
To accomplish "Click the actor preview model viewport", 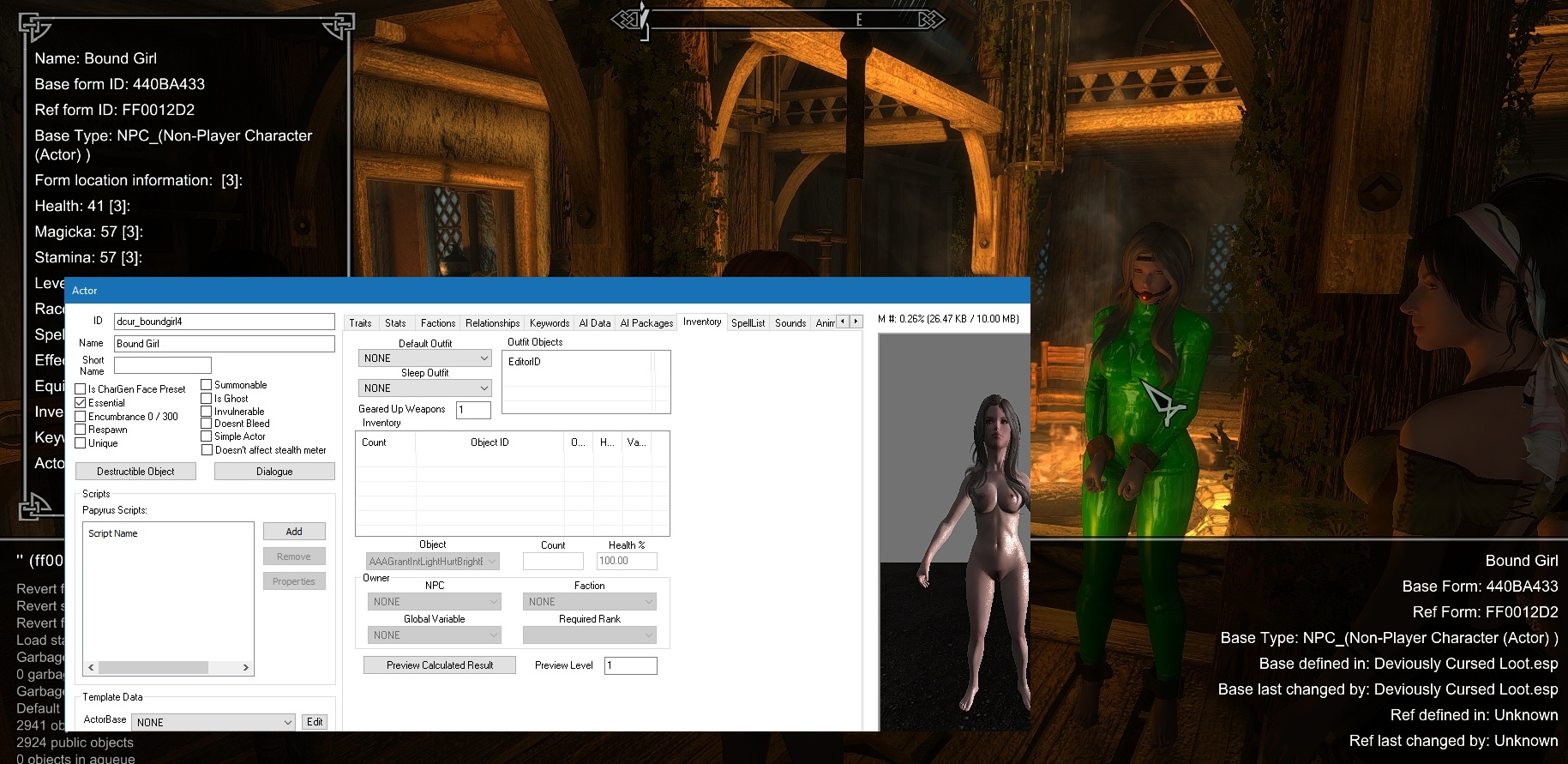I will pos(954,532).
